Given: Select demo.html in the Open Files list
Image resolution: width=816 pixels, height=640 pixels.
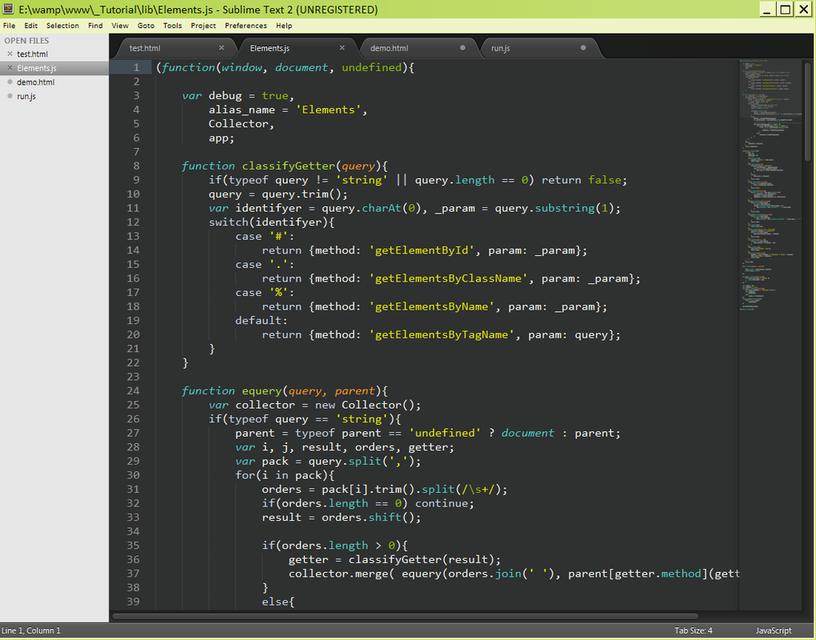Looking at the screenshot, I should [36, 82].
